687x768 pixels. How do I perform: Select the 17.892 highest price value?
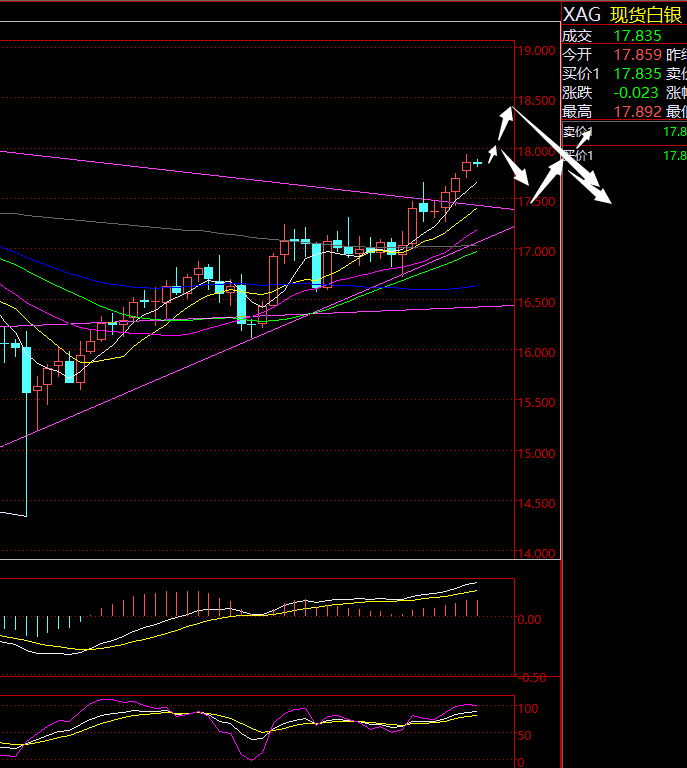pos(638,112)
